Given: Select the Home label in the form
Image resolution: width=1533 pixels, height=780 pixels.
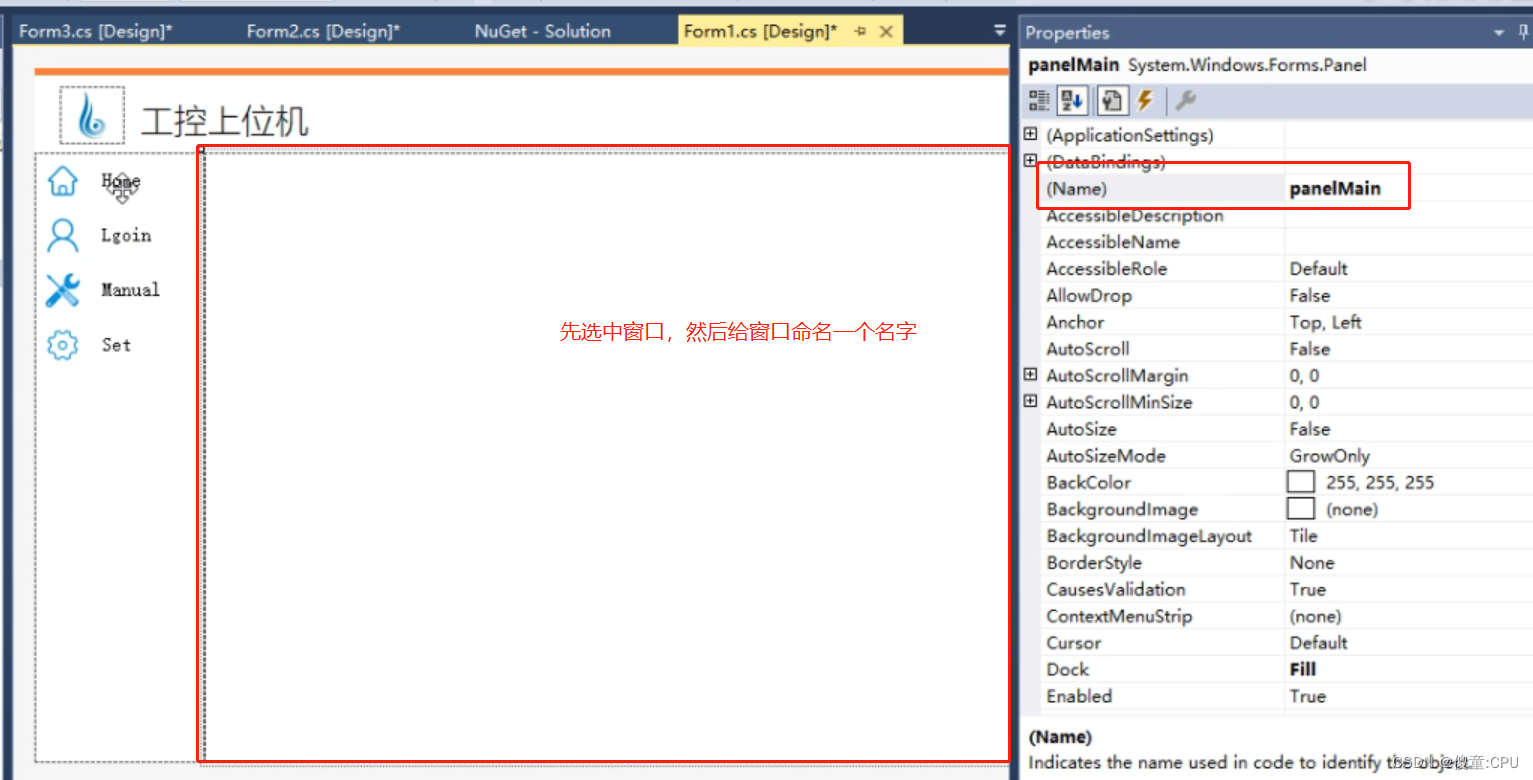Looking at the screenshot, I should (121, 181).
